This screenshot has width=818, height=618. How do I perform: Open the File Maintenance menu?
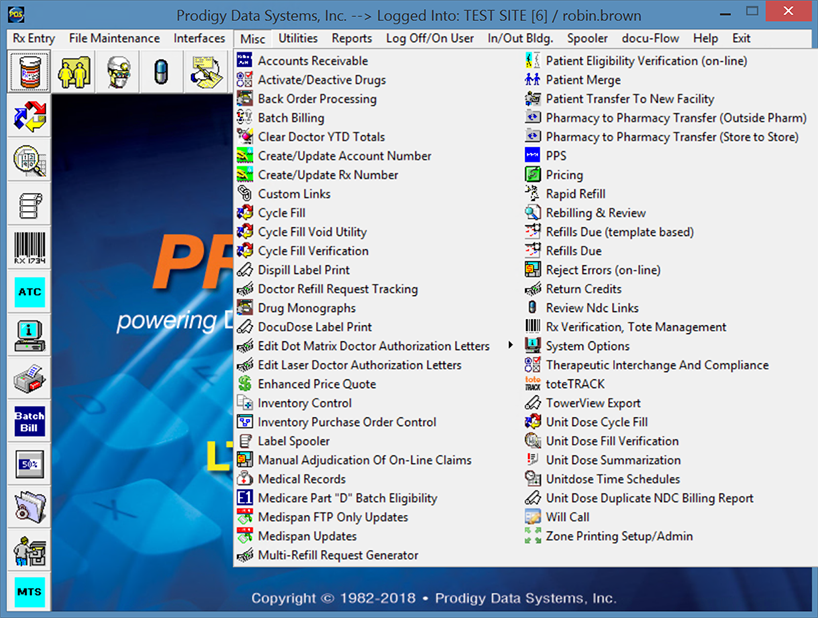[x=114, y=38]
